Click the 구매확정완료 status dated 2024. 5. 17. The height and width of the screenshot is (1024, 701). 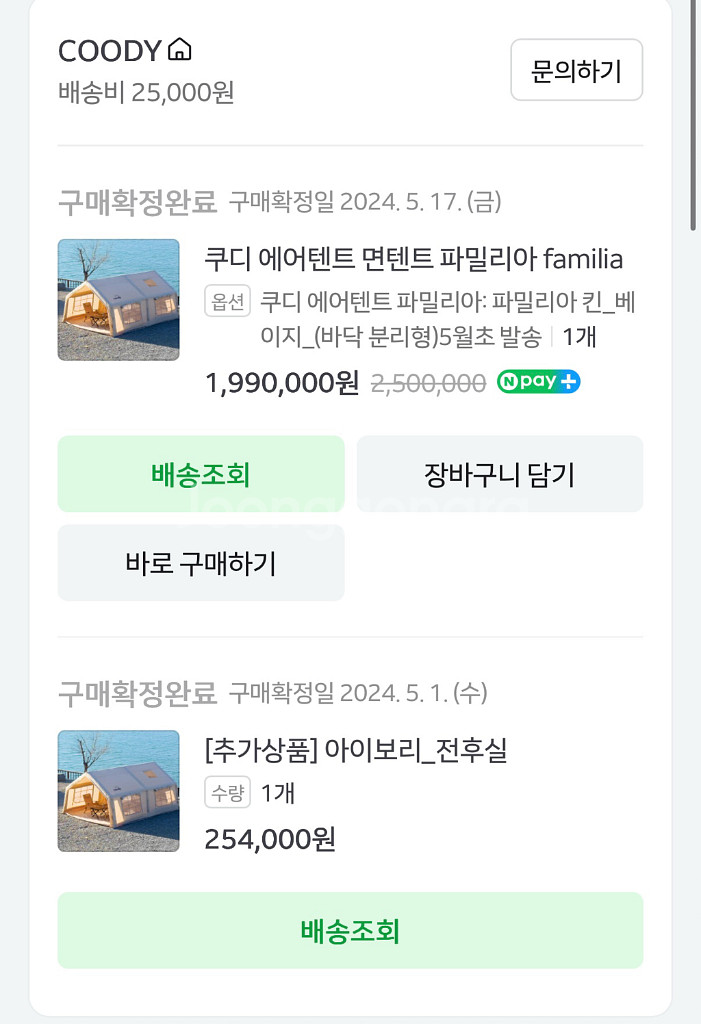pyautogui.click(x=137, y=202)
